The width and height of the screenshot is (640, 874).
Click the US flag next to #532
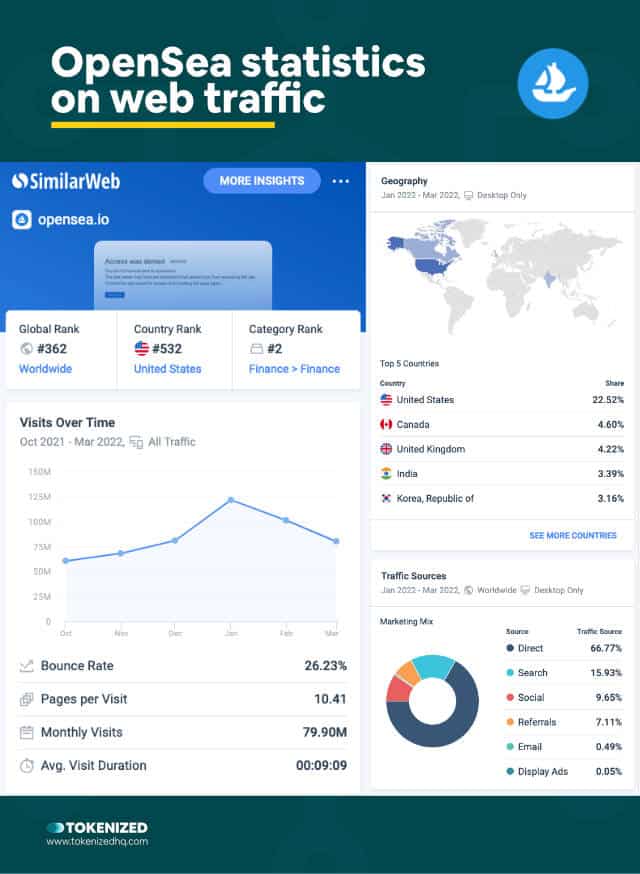pos(142,348)
